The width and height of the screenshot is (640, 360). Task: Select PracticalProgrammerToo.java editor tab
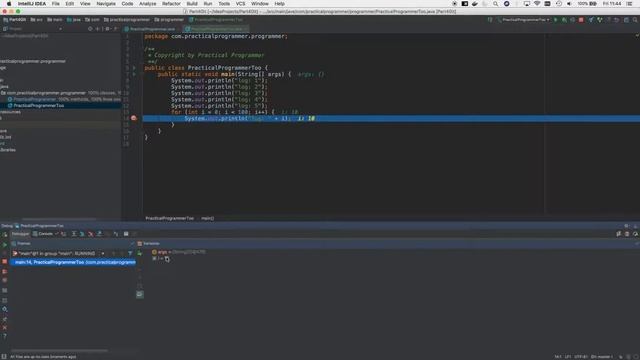(216, 29)
